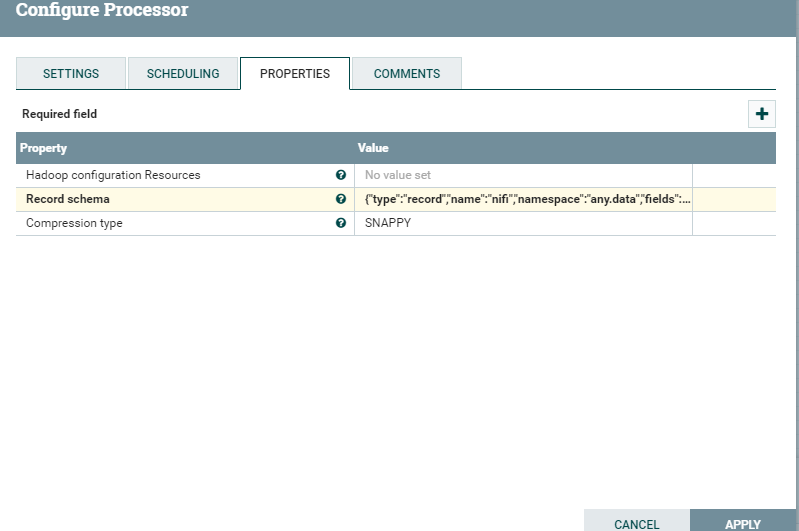The height and width of the screenshot is (531, 799).
Task: Click the add property plus icon
Action: coord(761,114)
